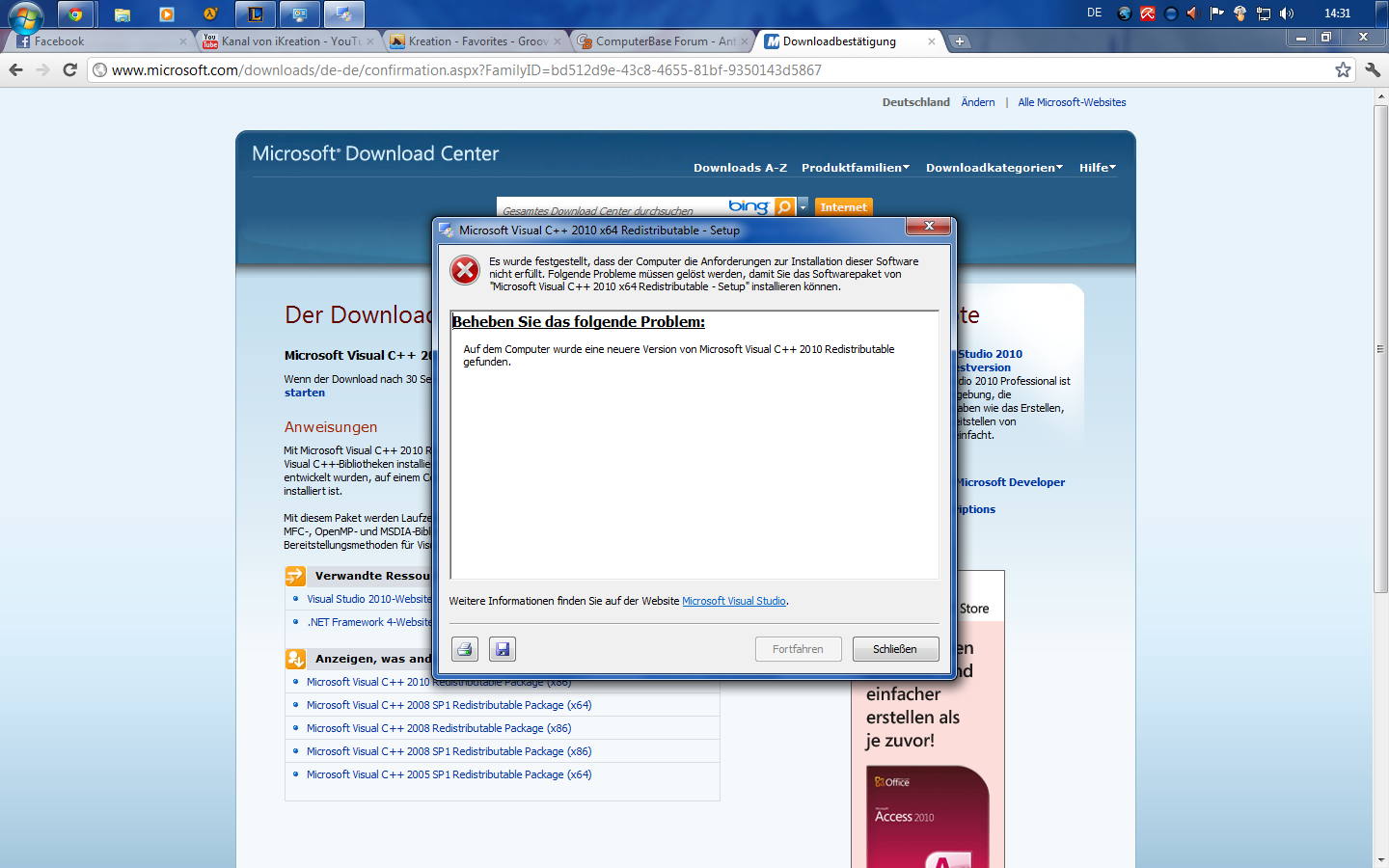Click the starten download link

[305, 393]
